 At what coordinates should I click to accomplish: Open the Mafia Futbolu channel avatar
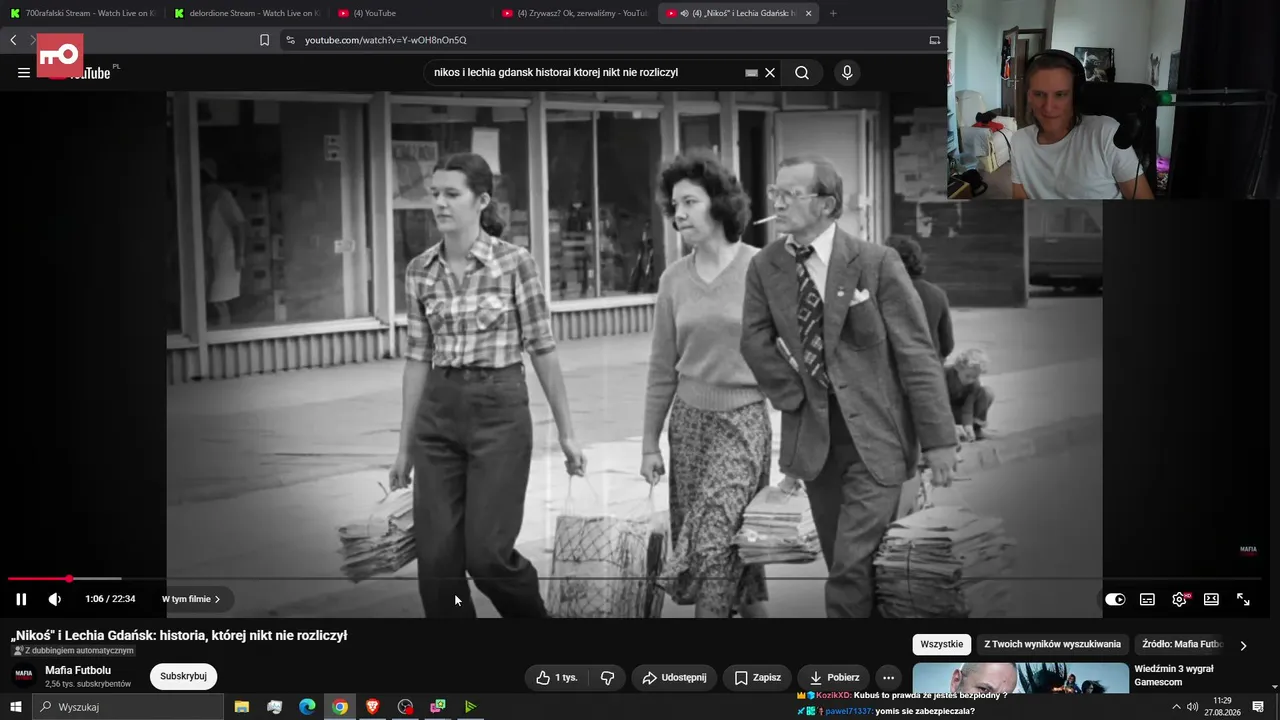point(23,676)
